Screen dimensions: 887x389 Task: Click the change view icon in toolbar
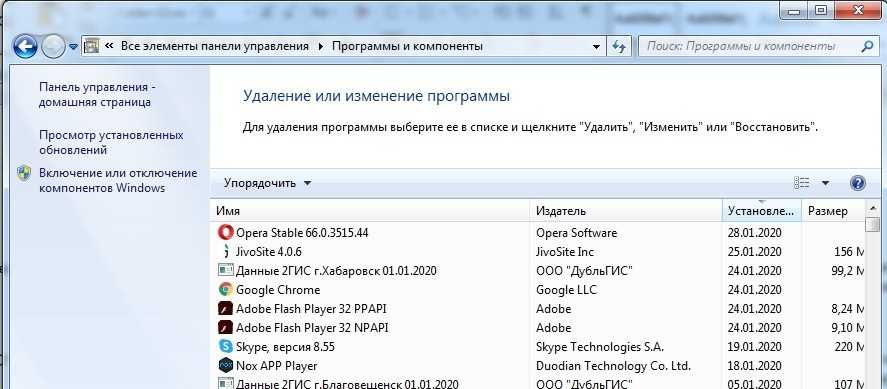tap(802, 183)
